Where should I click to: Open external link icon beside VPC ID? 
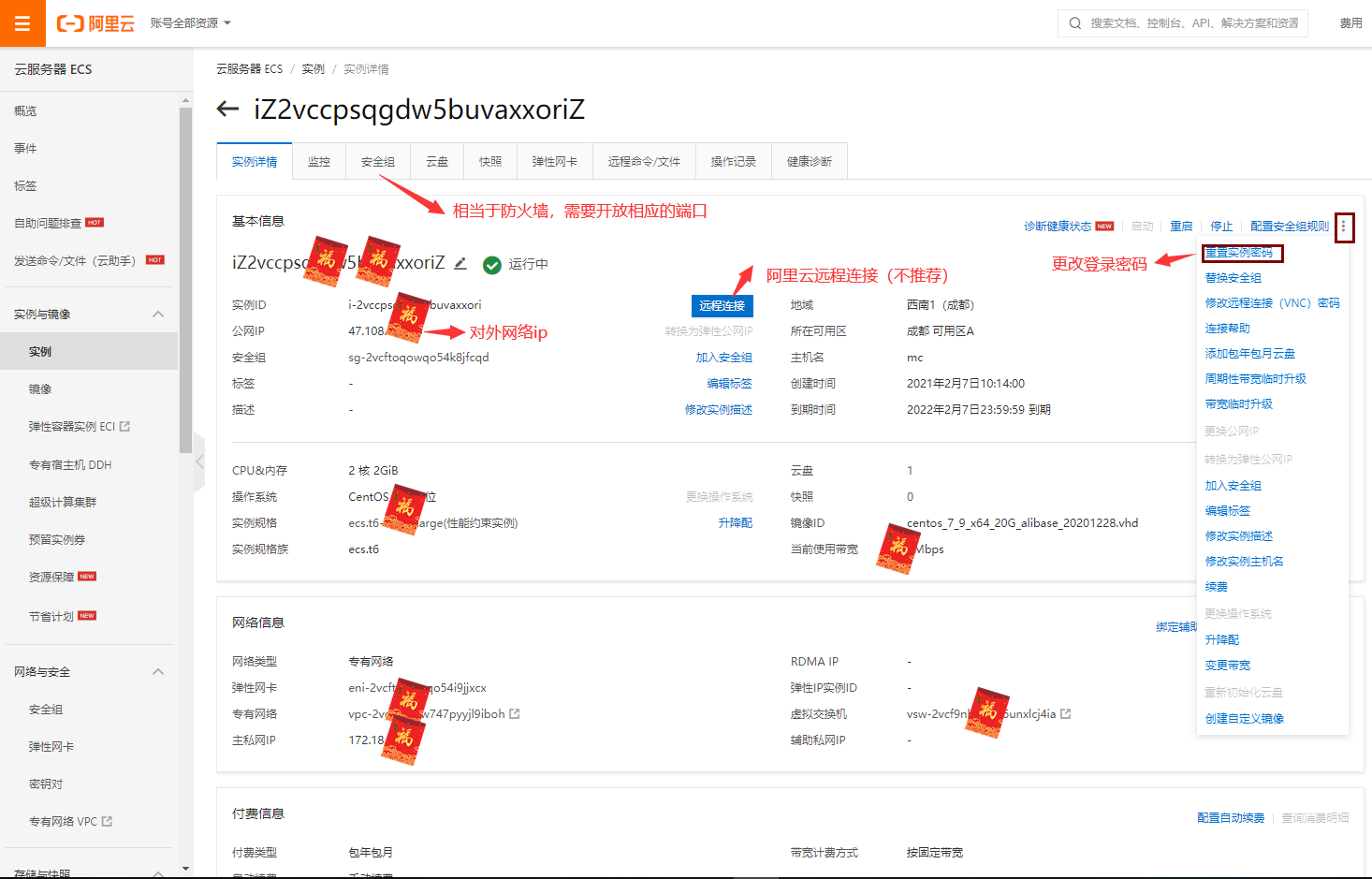pyautogui.click(x=515, y=714)
